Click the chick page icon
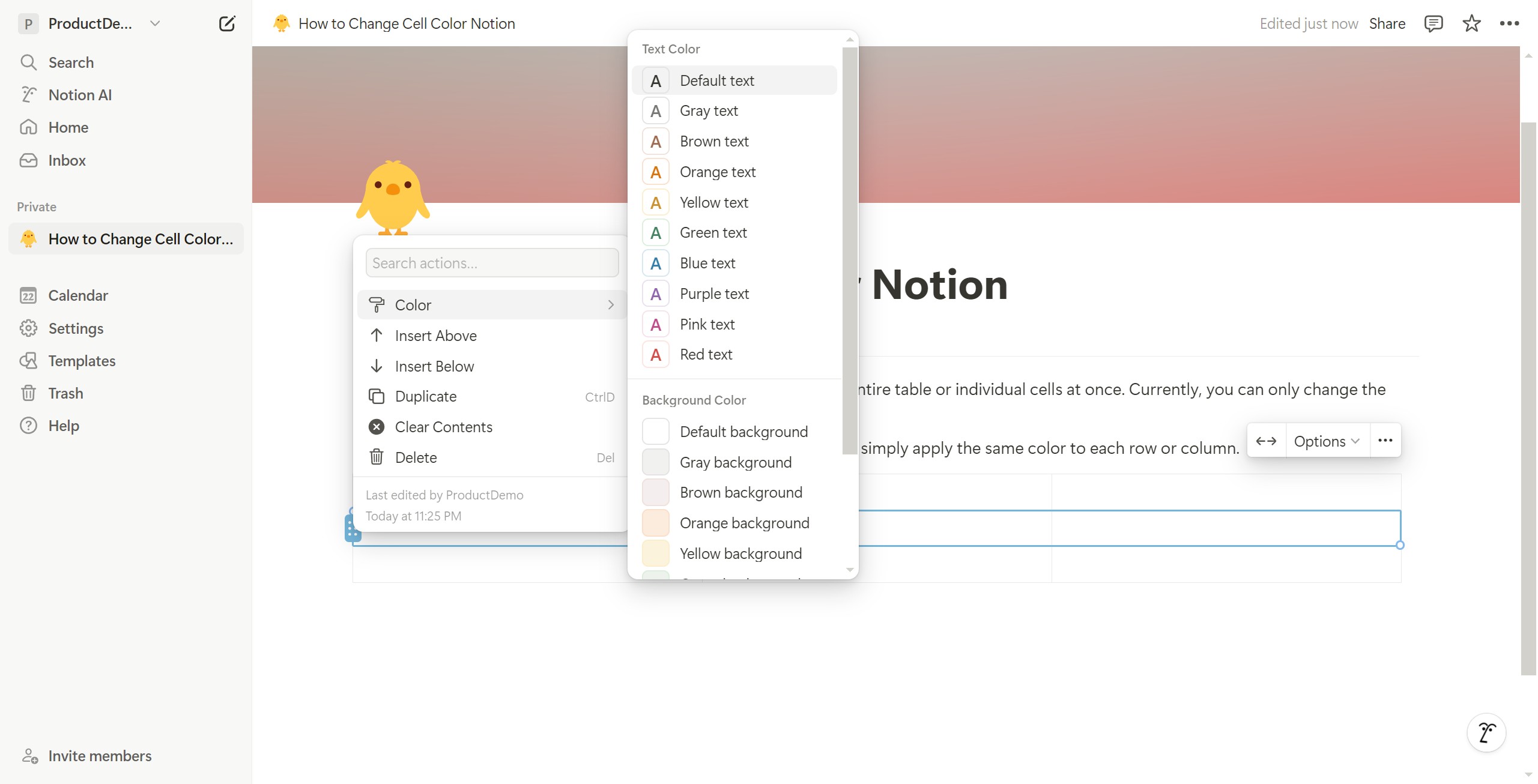Viewport: 1538px width, 784px height. pos(393,197)
